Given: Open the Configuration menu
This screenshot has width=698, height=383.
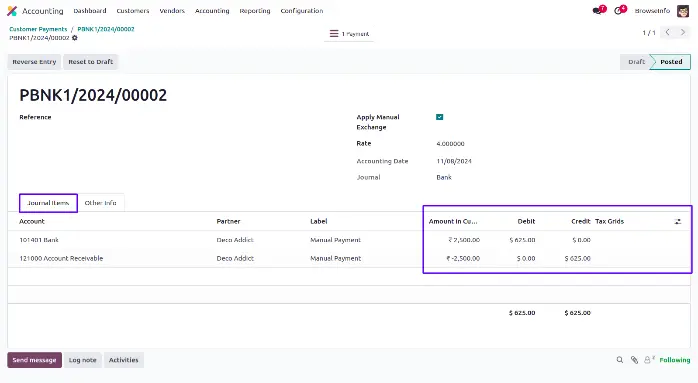Looking at the screenshot, I should (302, 11).
